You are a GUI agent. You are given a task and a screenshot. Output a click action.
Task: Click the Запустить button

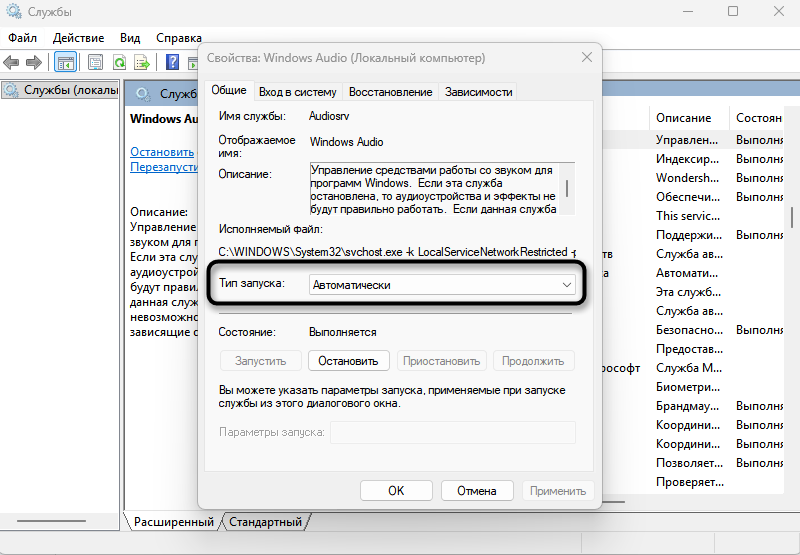pos(260,361)
